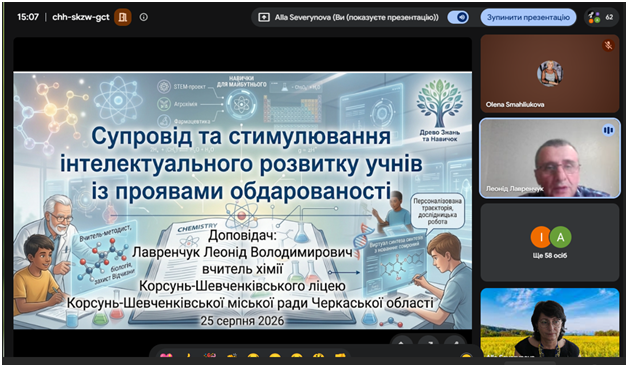The width and height of the screenshot is (628, 367).
Task: Open the Ще 58 осіб tile
Action: [x=550, y=242]
